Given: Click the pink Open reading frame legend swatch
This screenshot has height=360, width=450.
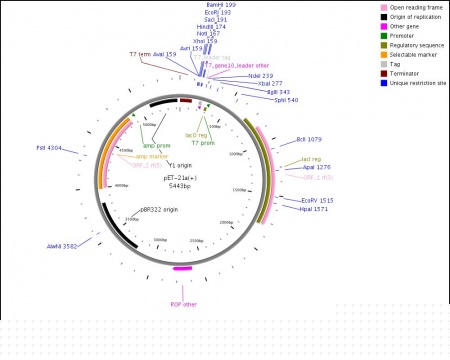Looking at the screenshot, I should point(384,8).
